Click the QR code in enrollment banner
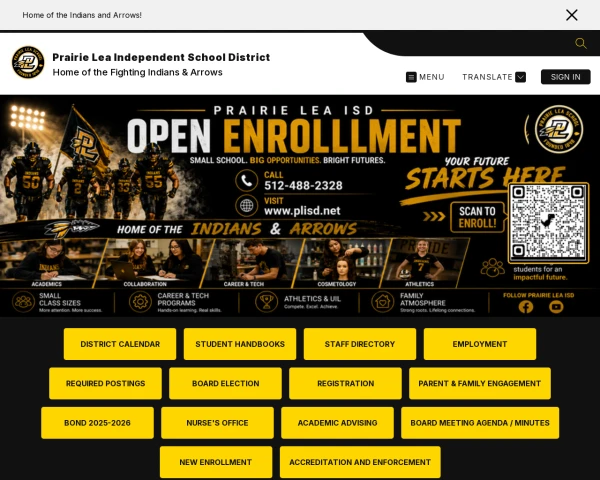This screenshot has height=480, width=600. point(548,223)
